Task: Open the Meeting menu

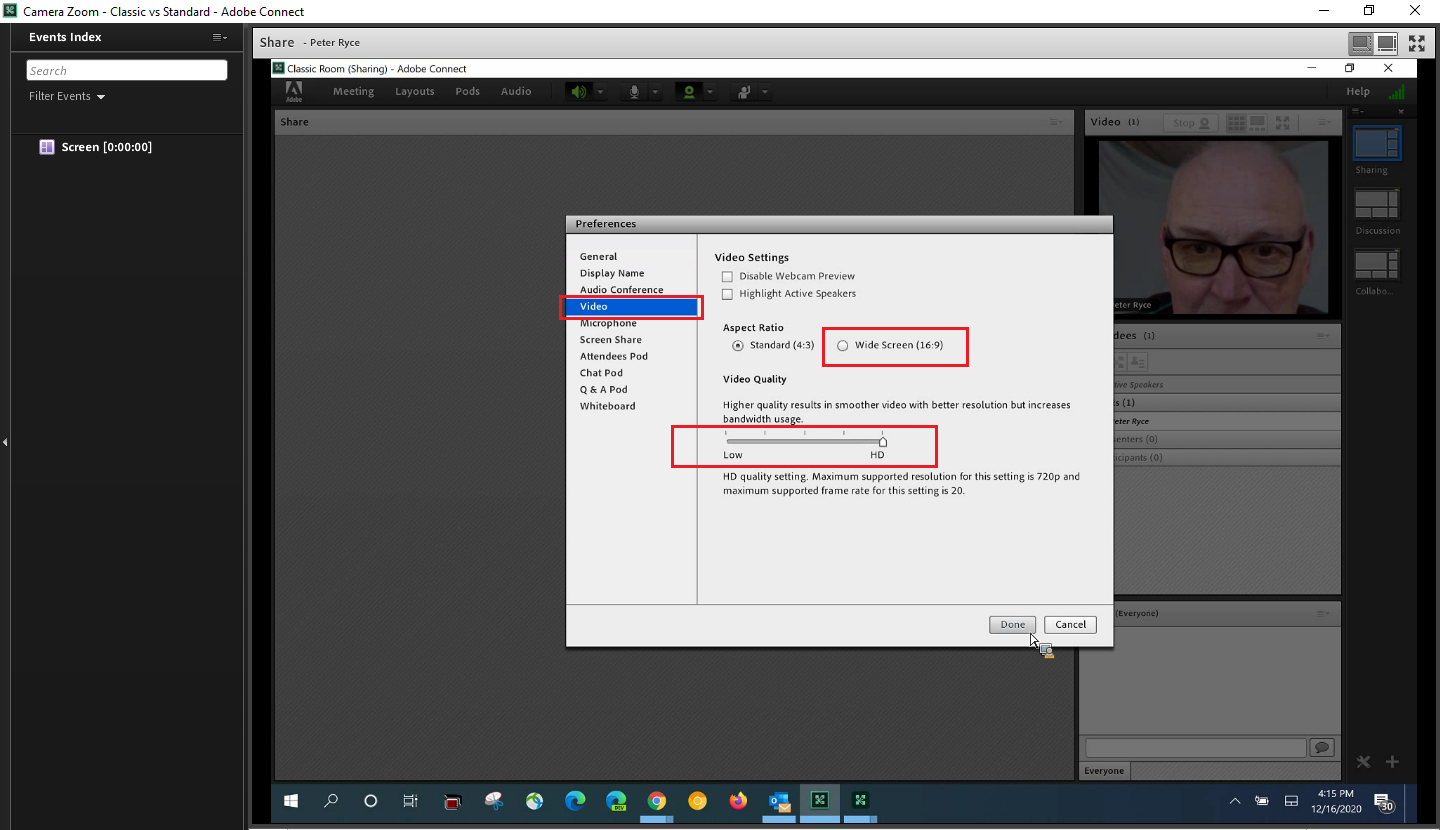Action: pos(353,91)
